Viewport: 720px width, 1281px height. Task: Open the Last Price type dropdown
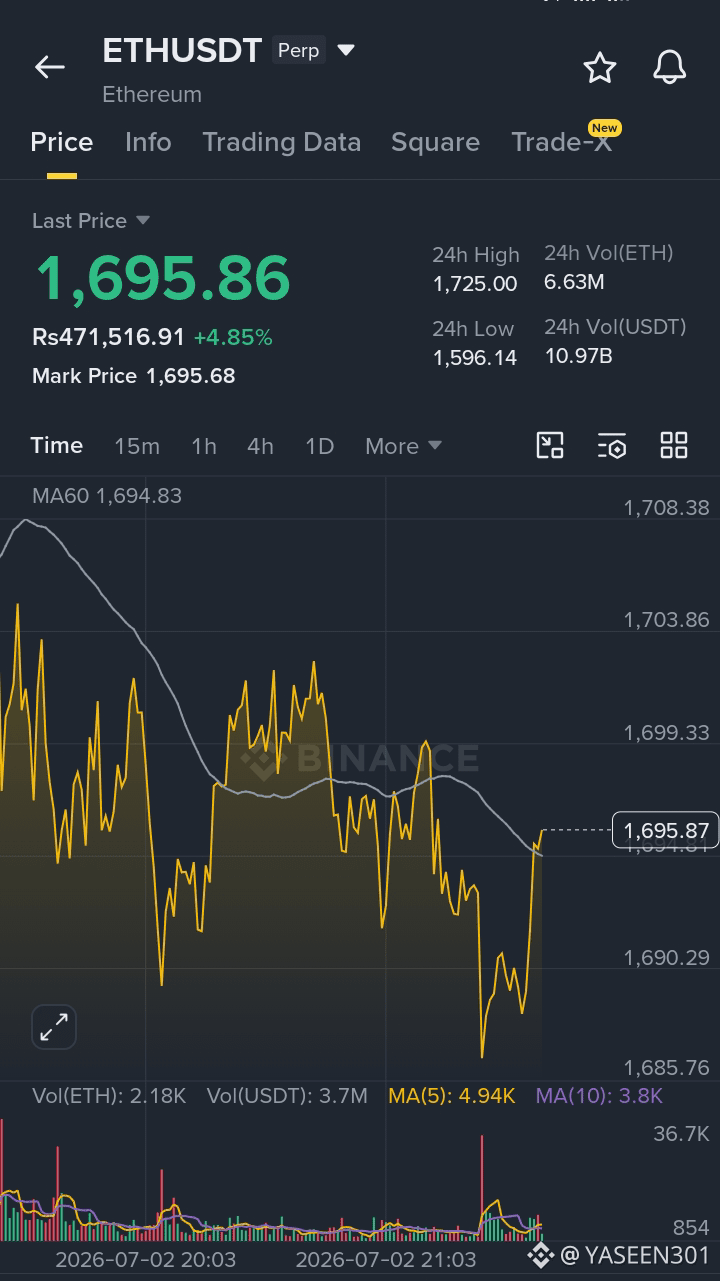click(91, 221)
